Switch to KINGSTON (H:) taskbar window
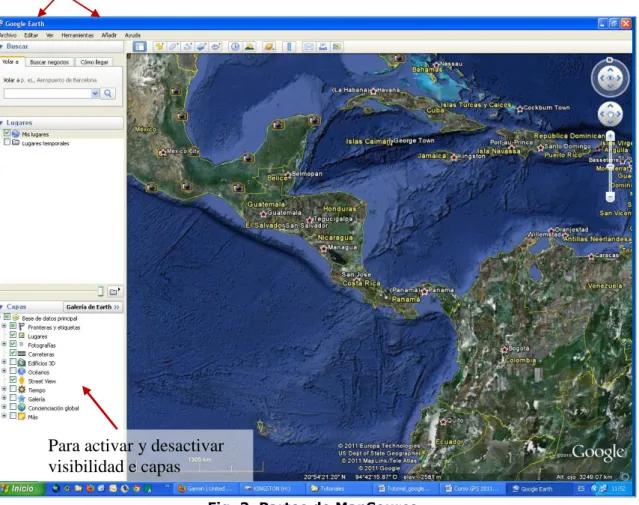Viewport: 639px width, 505px height. click(x=271, y=488)
